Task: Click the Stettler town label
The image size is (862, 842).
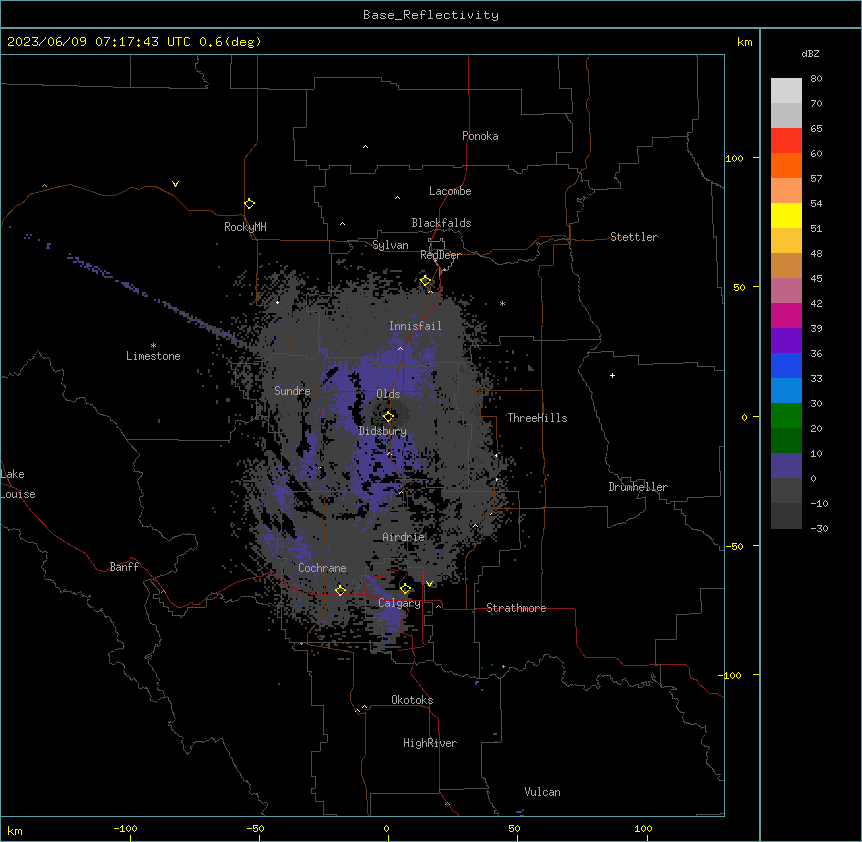Action: tap(634, 237)
